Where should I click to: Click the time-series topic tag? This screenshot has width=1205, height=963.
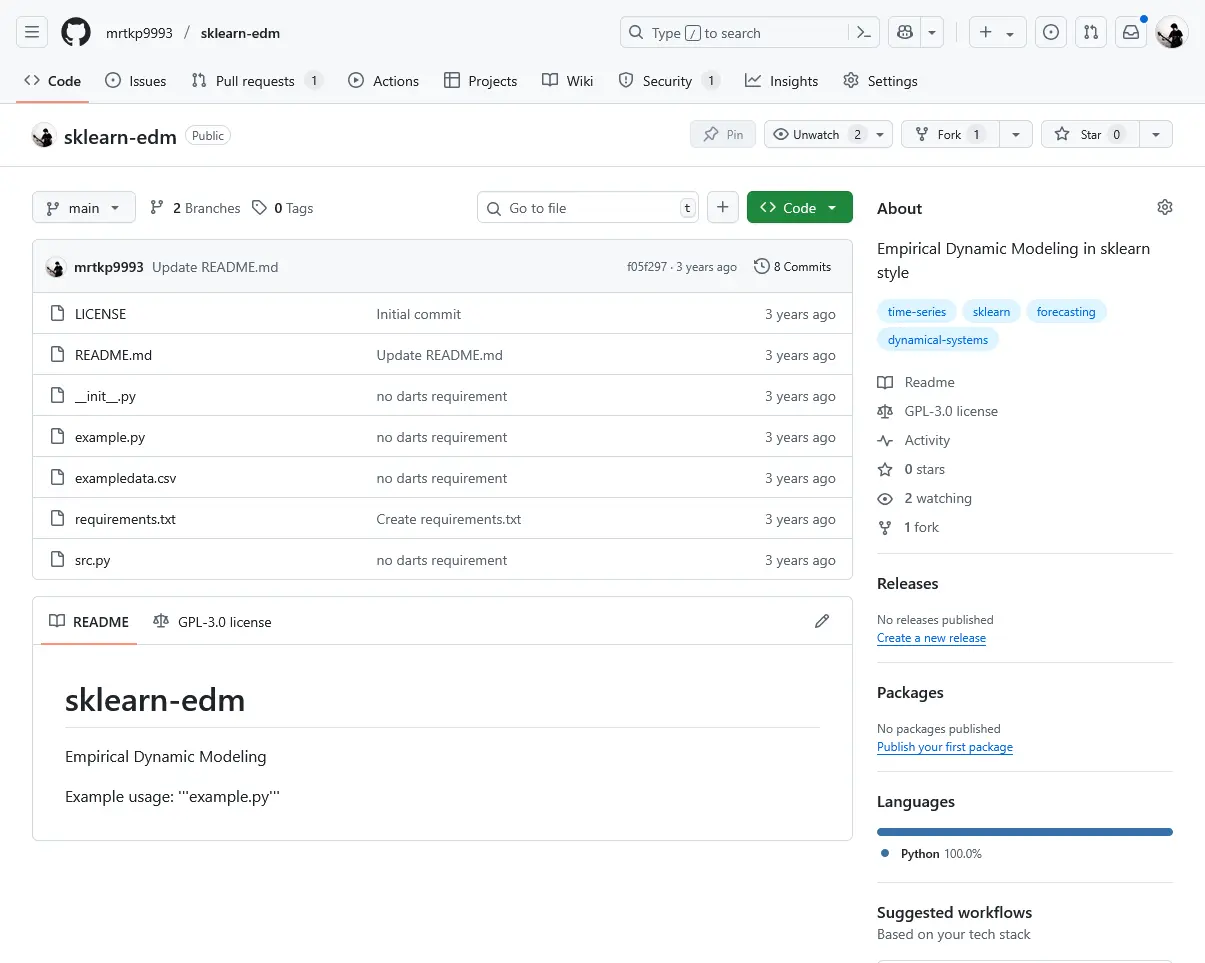pyautogui.click(x=917, y=312)
